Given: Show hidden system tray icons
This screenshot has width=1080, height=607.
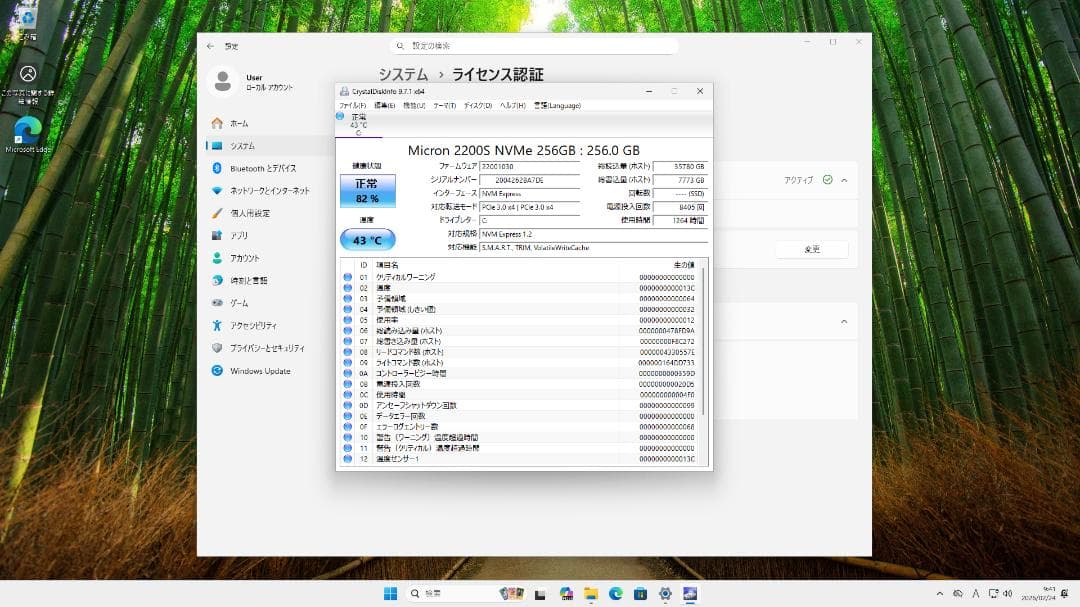Looking at the screenshot, I should click(939, 594).
